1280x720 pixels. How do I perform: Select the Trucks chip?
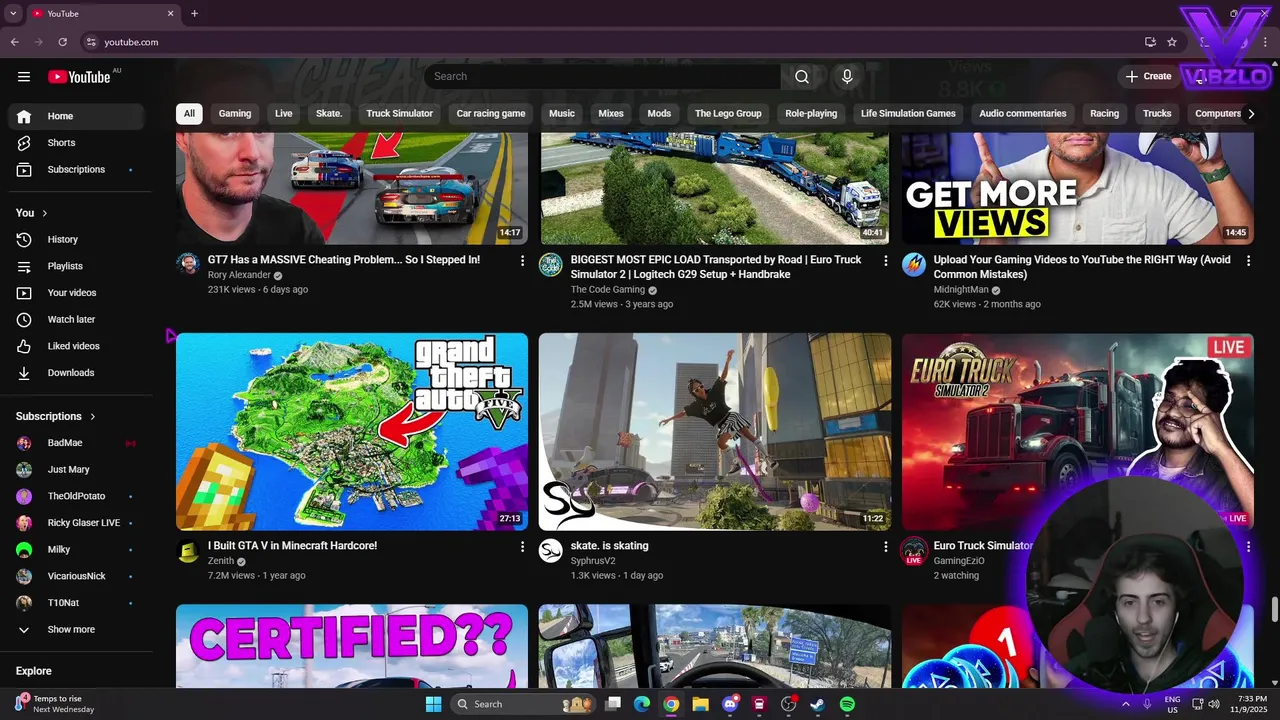1157,114
